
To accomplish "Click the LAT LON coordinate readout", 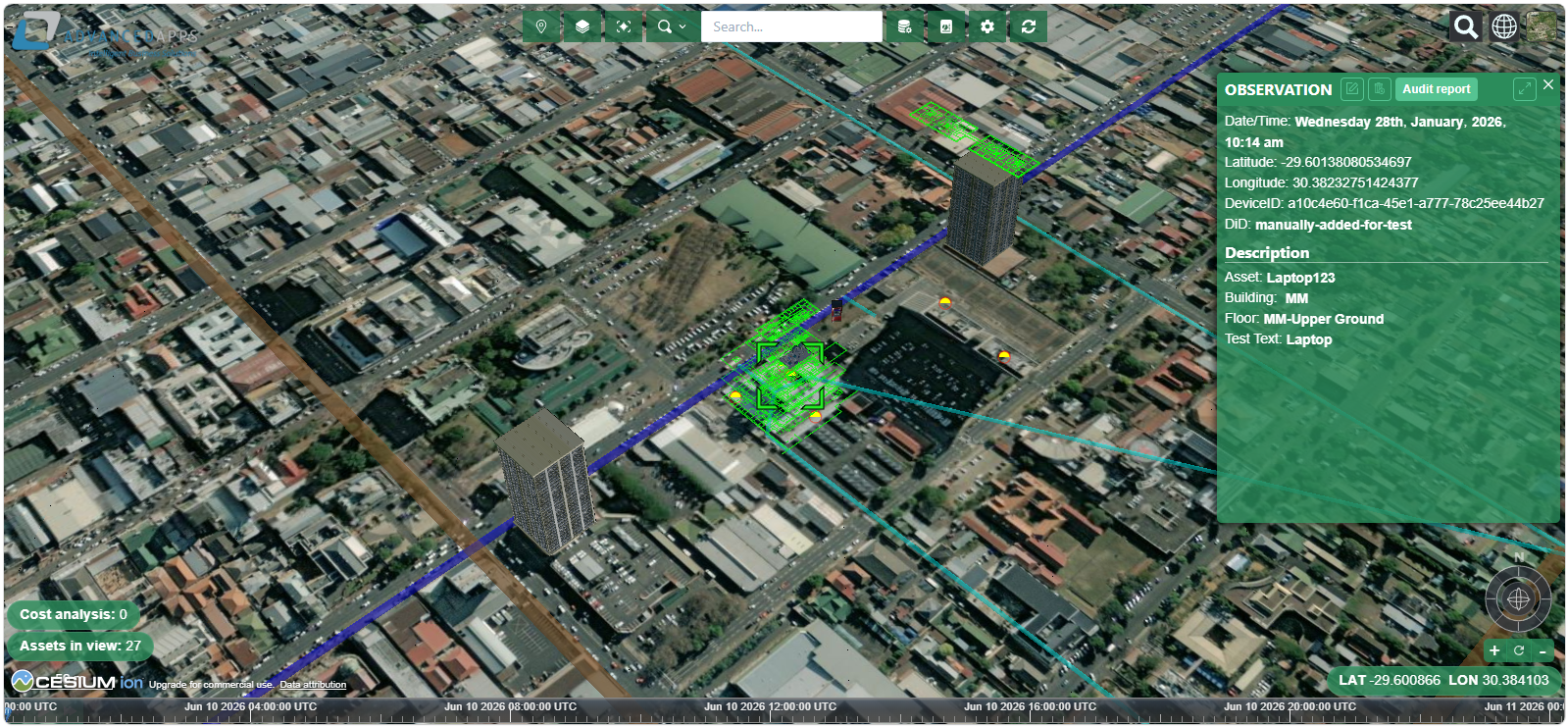I will [1443, 680].
